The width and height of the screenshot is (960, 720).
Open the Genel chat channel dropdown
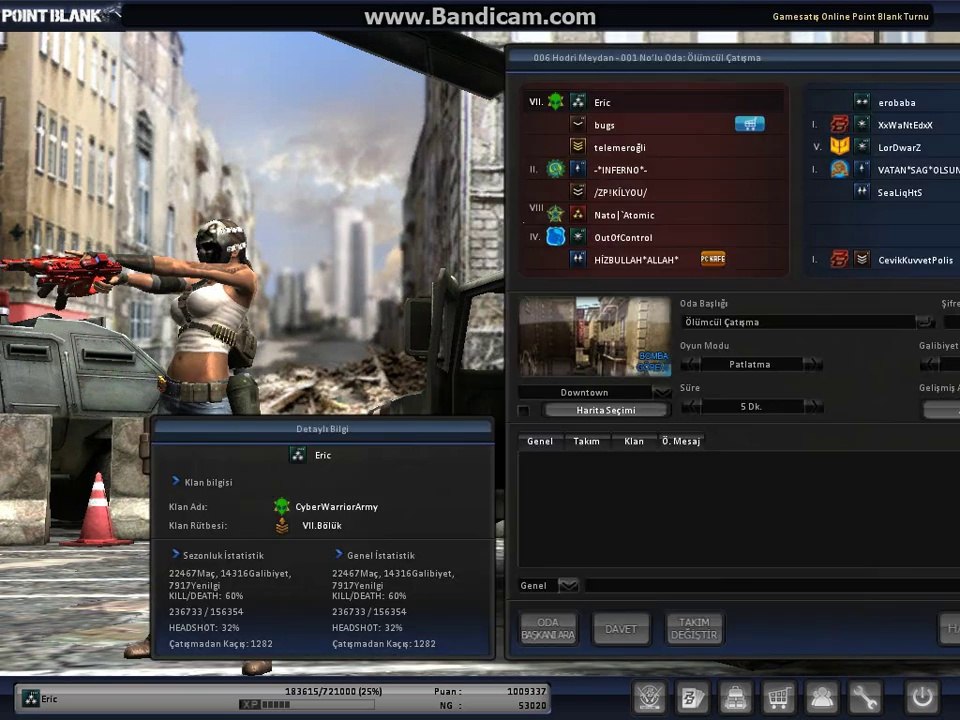(568, 585)
